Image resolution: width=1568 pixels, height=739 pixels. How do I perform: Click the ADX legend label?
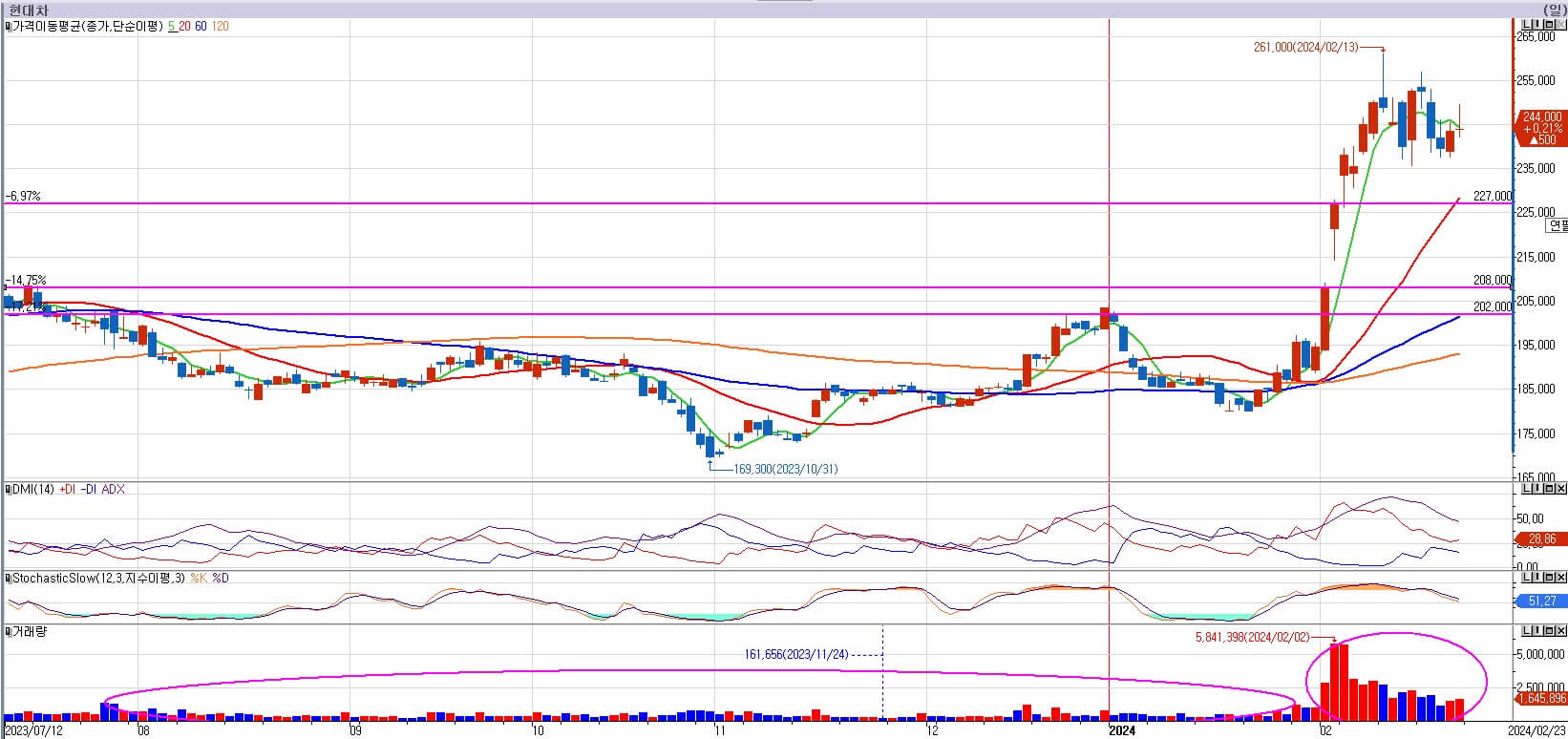pyautogui.click(x=113, y=490)
